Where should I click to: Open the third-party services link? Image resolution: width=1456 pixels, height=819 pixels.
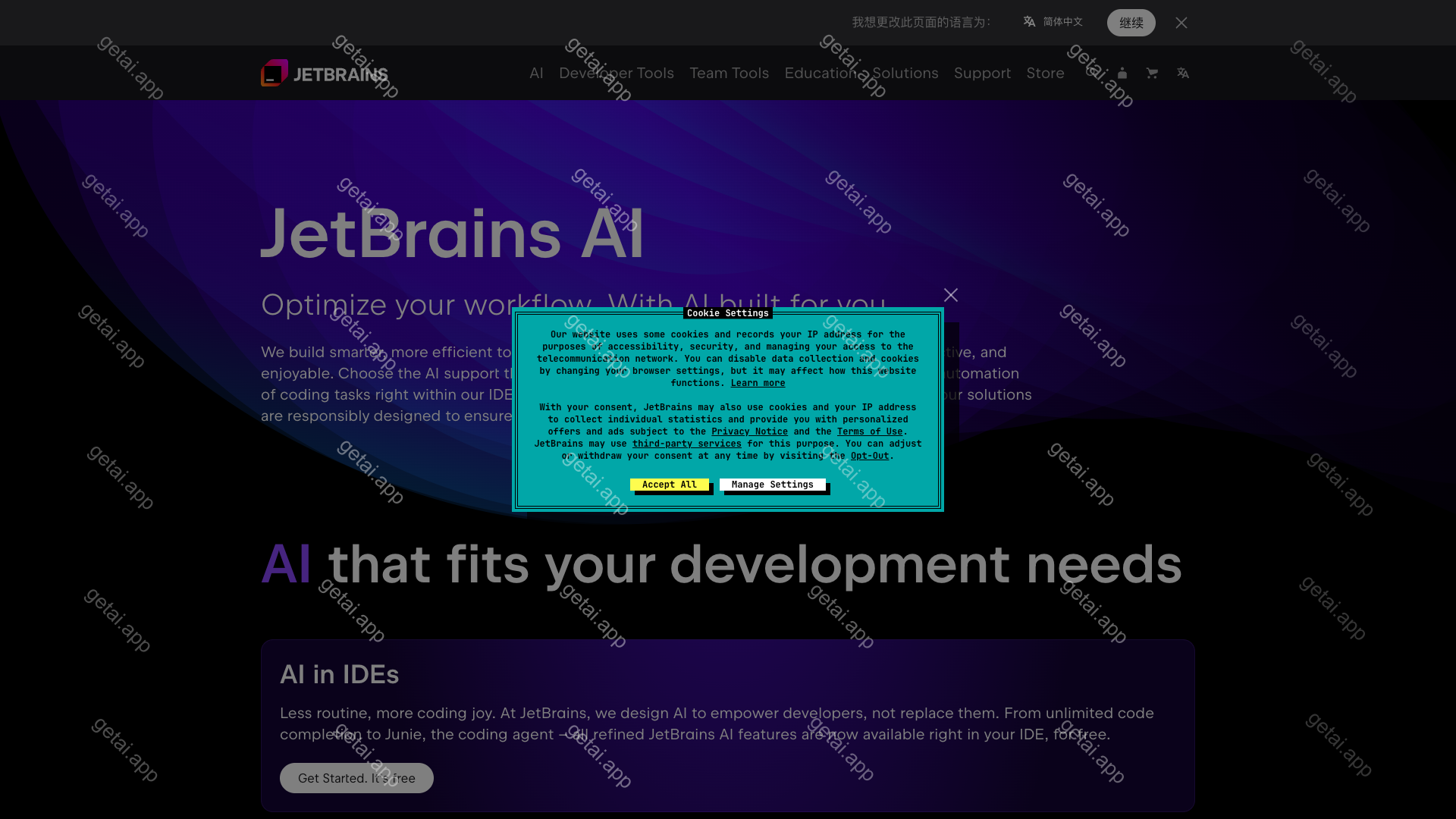687,444
